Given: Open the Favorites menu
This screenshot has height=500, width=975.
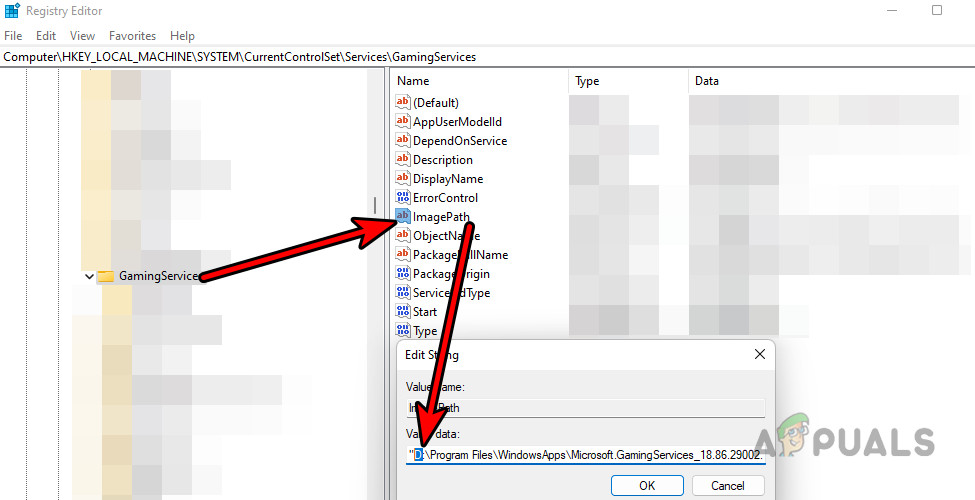Looking at the screenshot, I should tap(132, 36).
